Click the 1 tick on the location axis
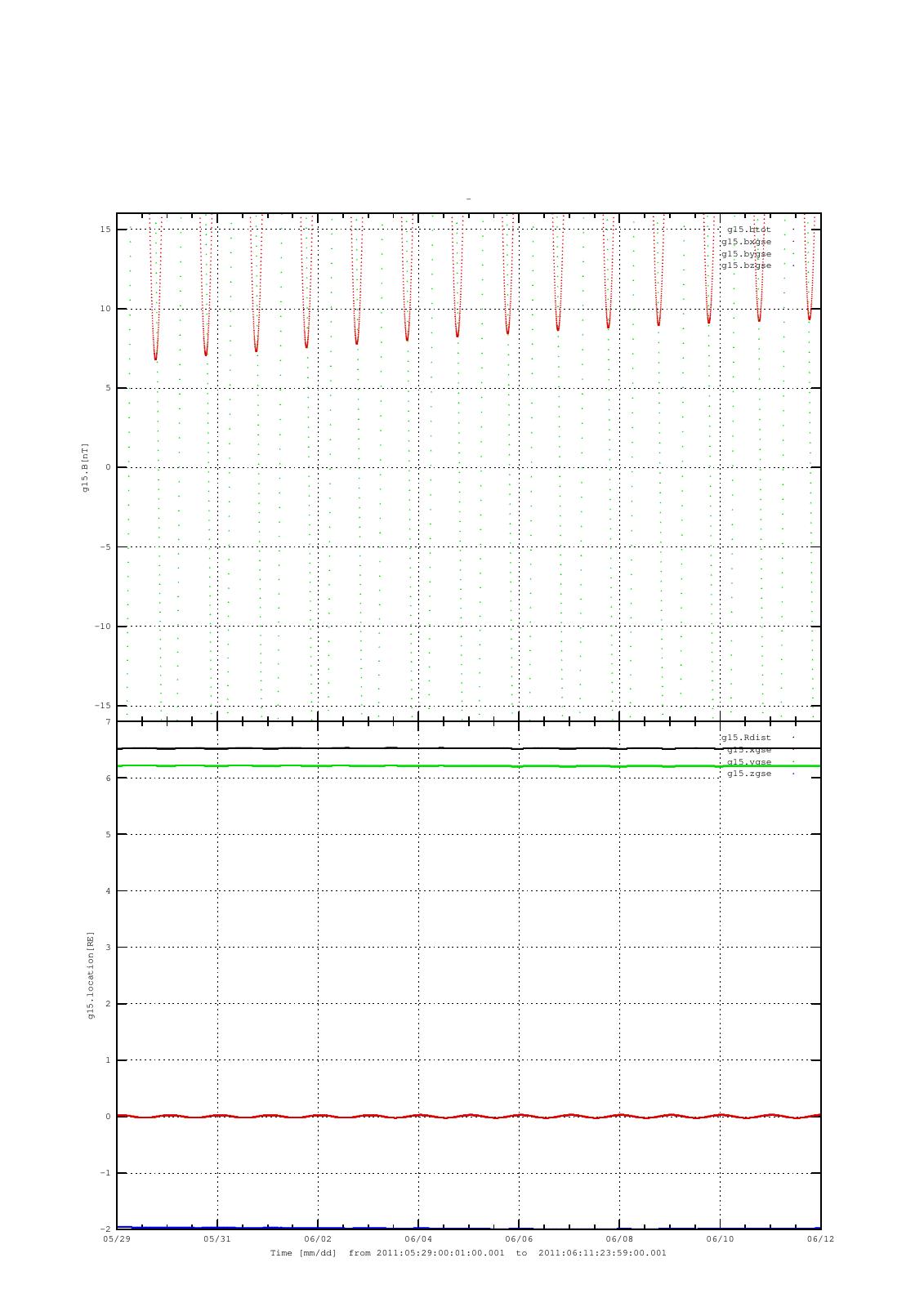 [x=108, y=1060]
